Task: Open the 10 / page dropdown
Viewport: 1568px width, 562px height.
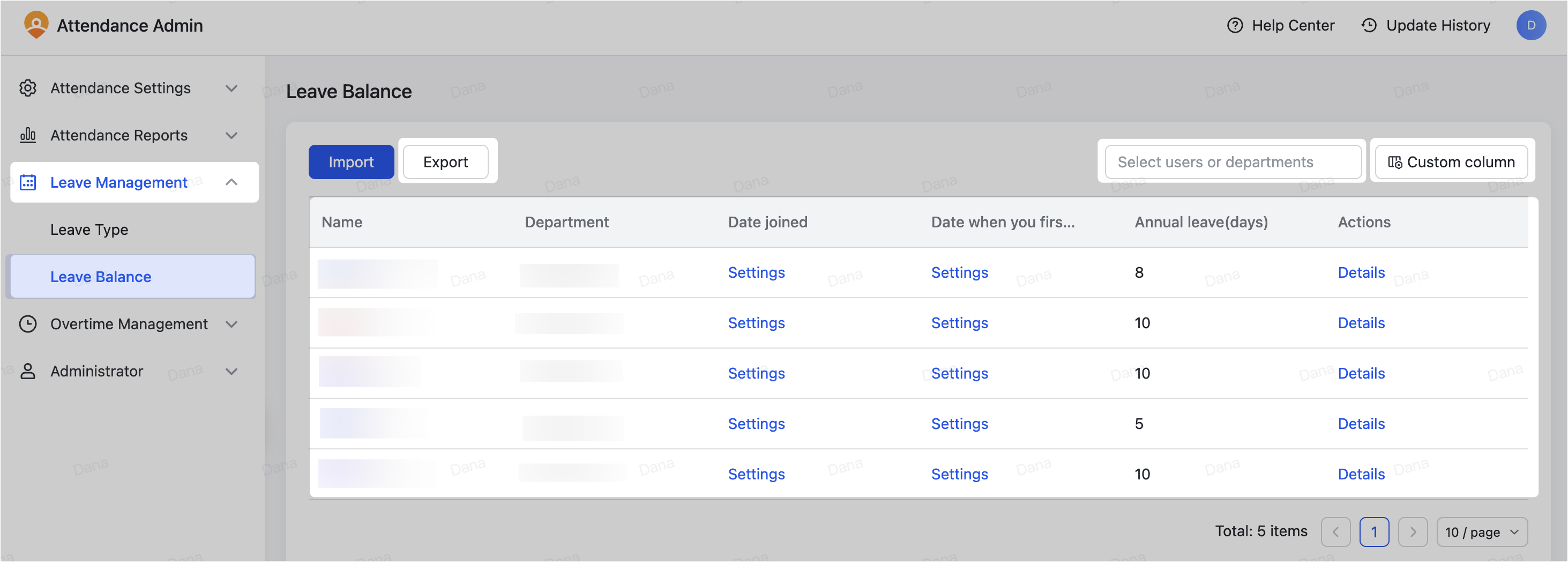Action: click(x=1482, y=532)
